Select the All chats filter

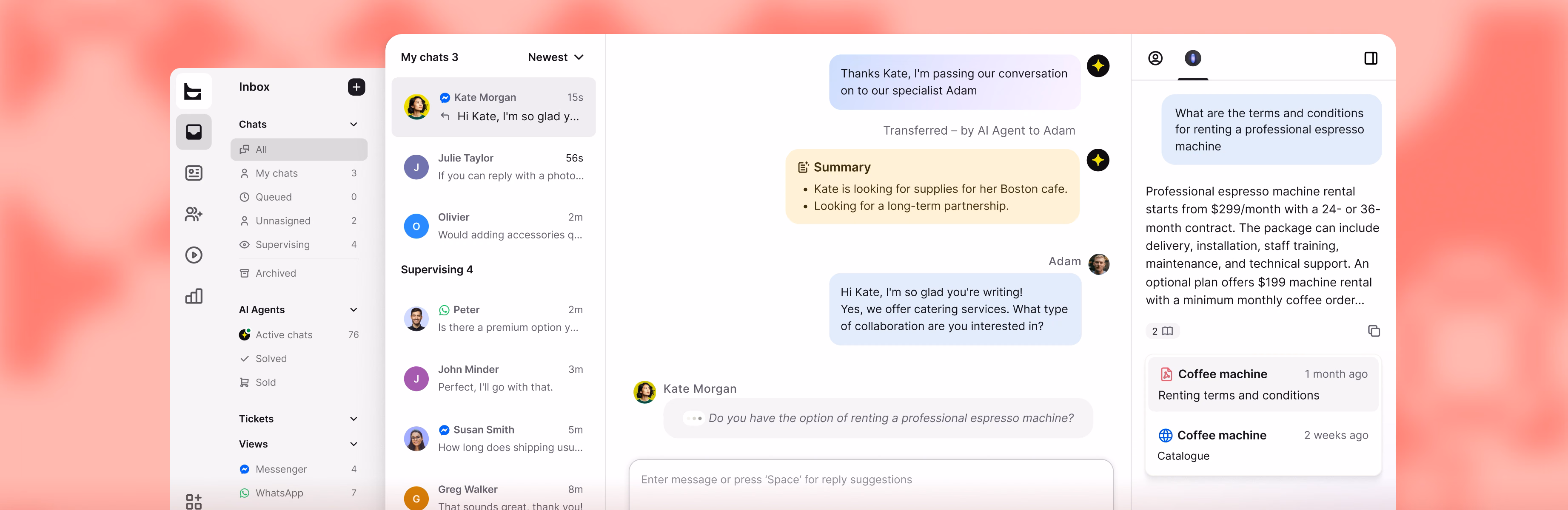tap(299, 150)
